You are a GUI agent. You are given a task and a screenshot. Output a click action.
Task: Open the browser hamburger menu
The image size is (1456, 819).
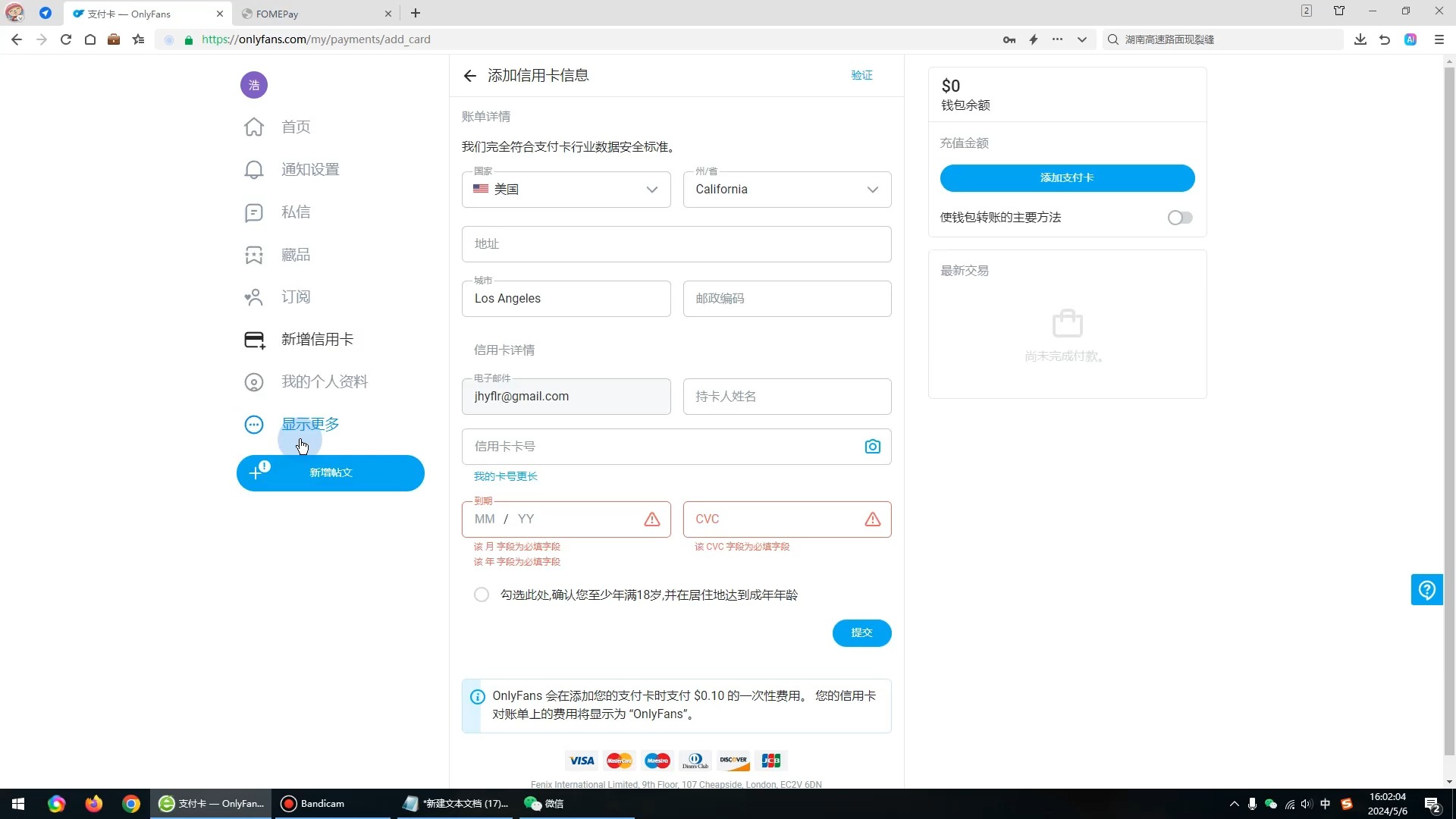click(1439, 39)
